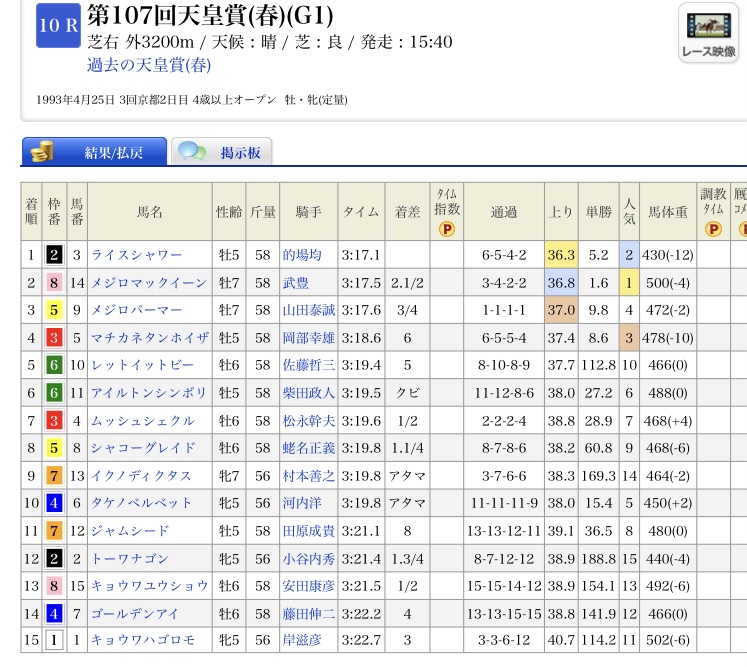Switch to the 結果/払戻 tab
747x667 pixels.
point(94,152)
